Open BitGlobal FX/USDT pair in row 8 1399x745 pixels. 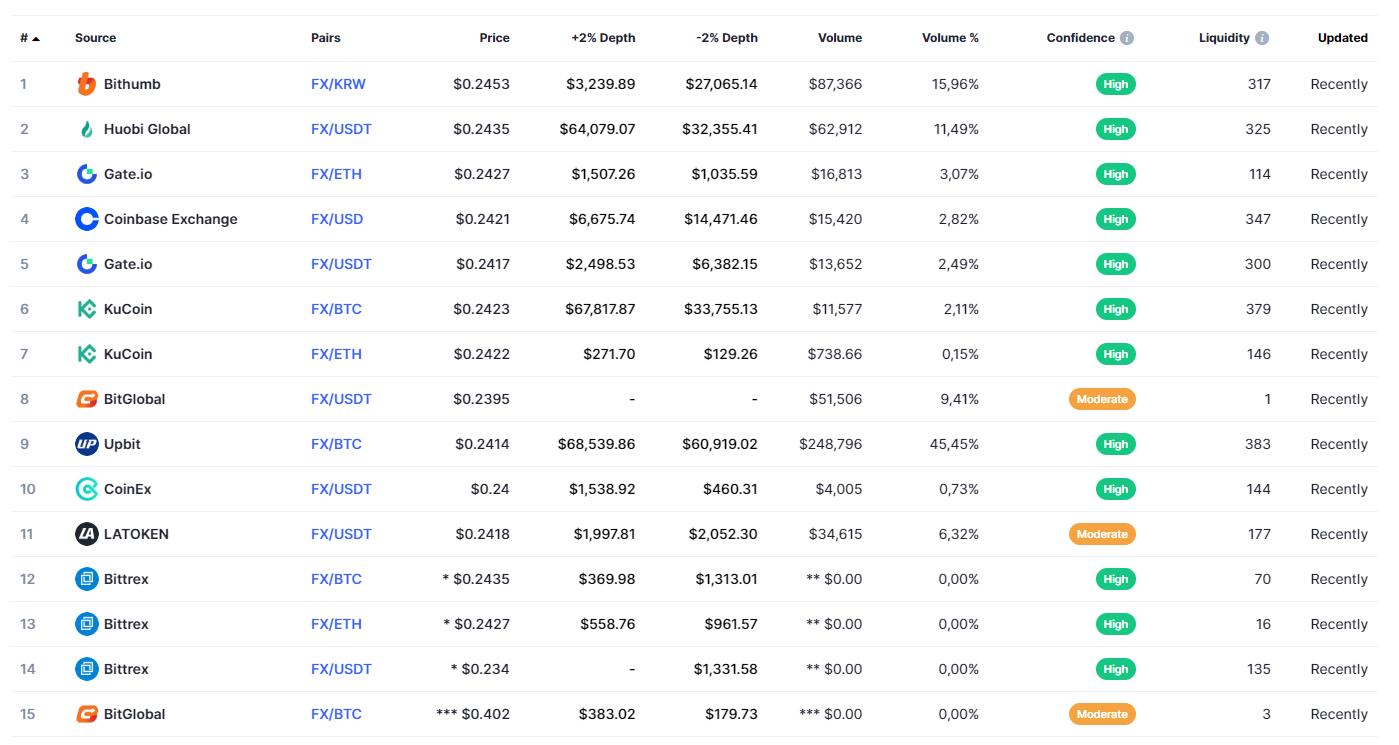[341, 399]
